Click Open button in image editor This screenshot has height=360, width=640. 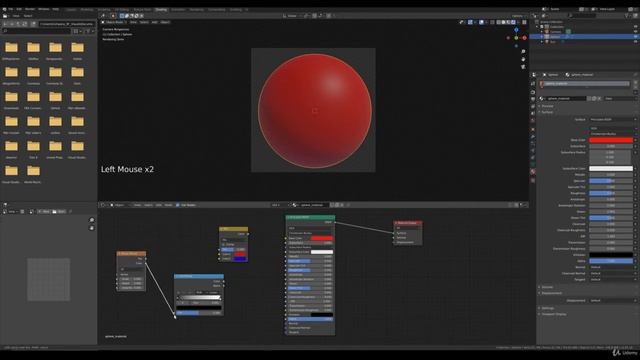(x=60, y=211)
